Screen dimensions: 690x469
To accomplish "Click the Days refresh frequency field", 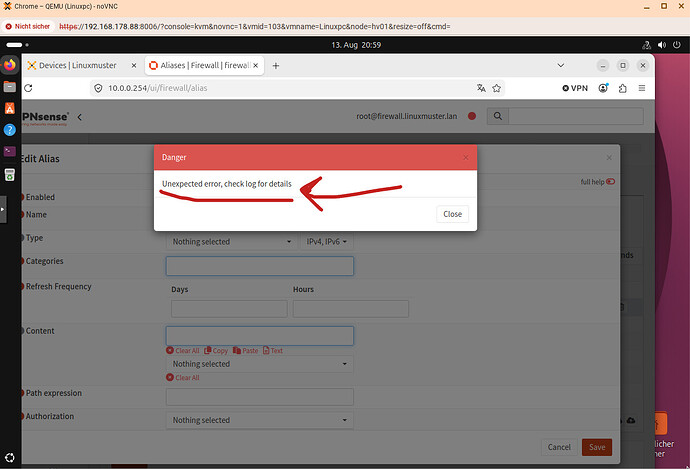I will pos(229,309).
